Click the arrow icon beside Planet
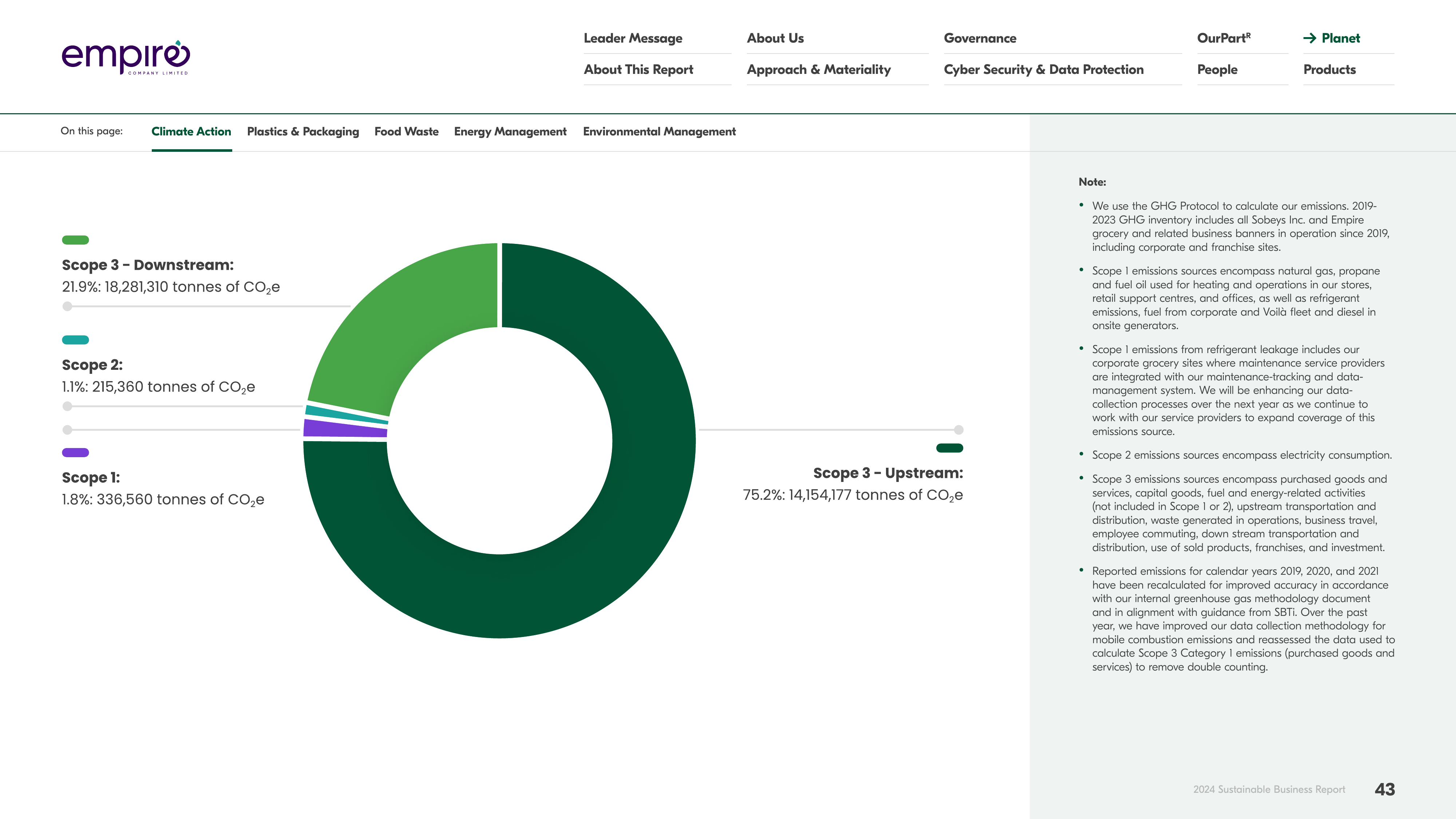The image size is (1456, 819). [1310, 39]
